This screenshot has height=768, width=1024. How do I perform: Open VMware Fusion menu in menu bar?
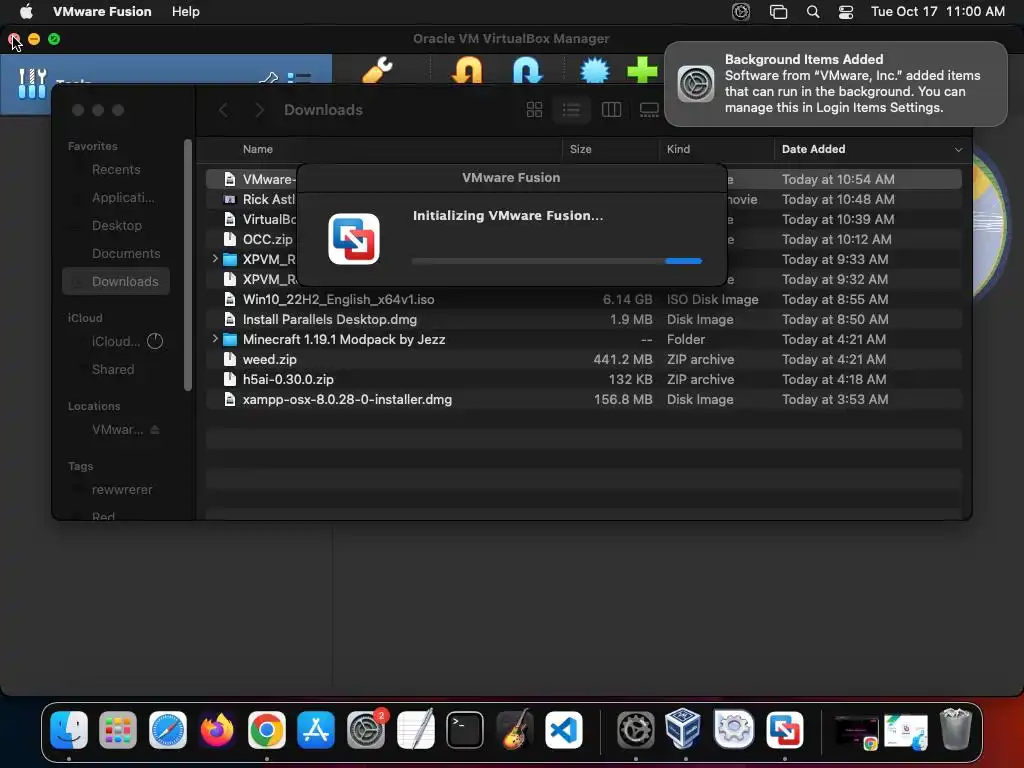pos(102,12)
